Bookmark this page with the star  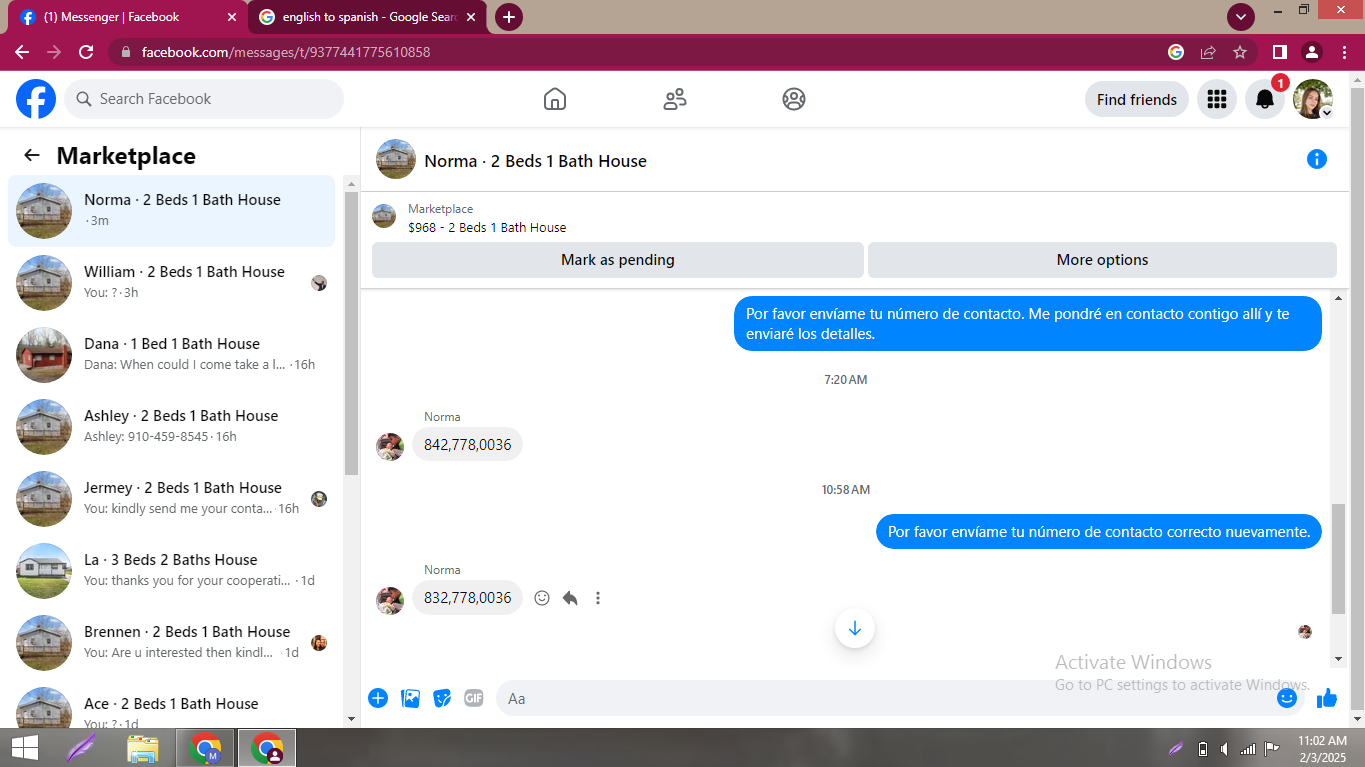click(x=1240, y=52)
